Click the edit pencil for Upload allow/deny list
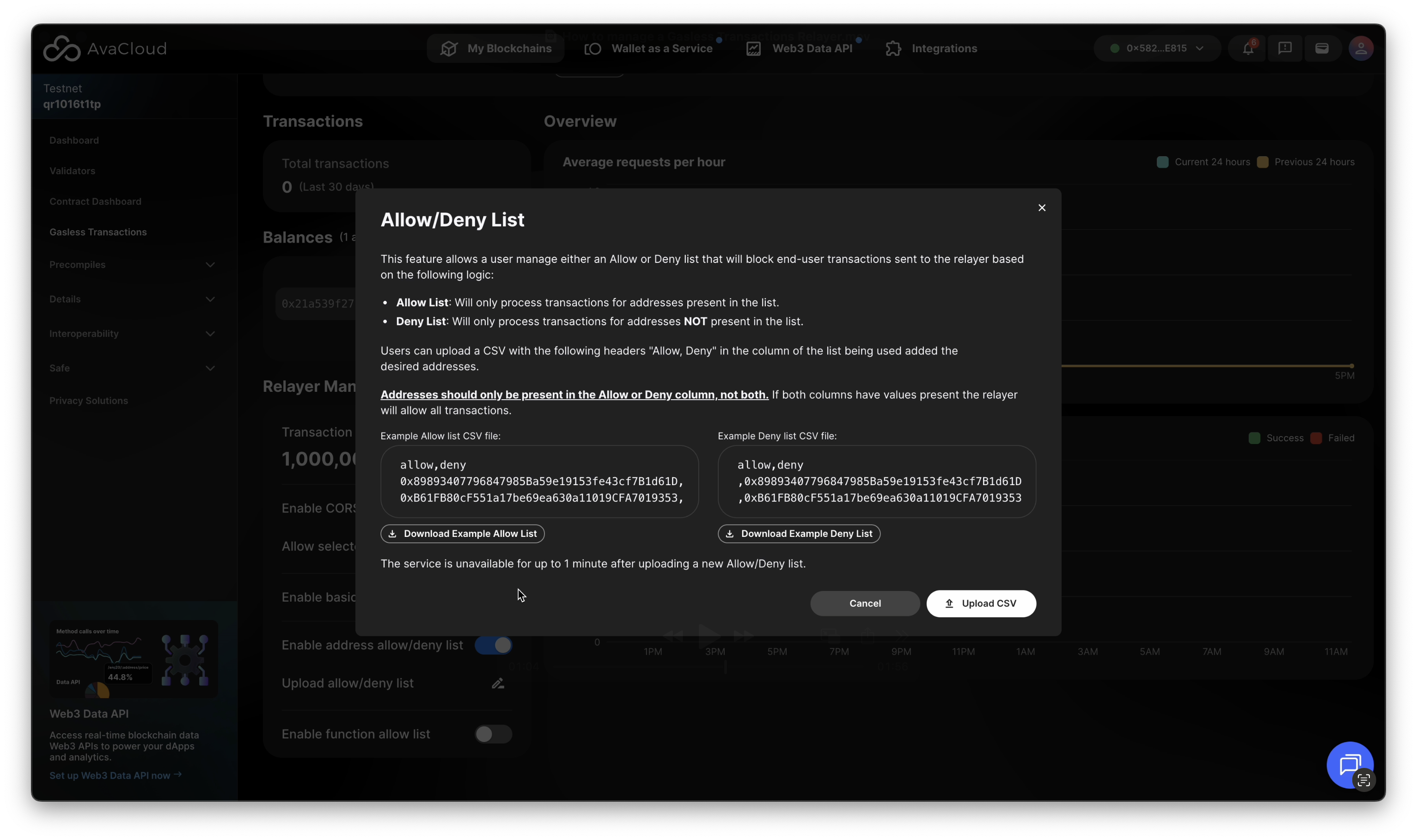 [498, 683]
